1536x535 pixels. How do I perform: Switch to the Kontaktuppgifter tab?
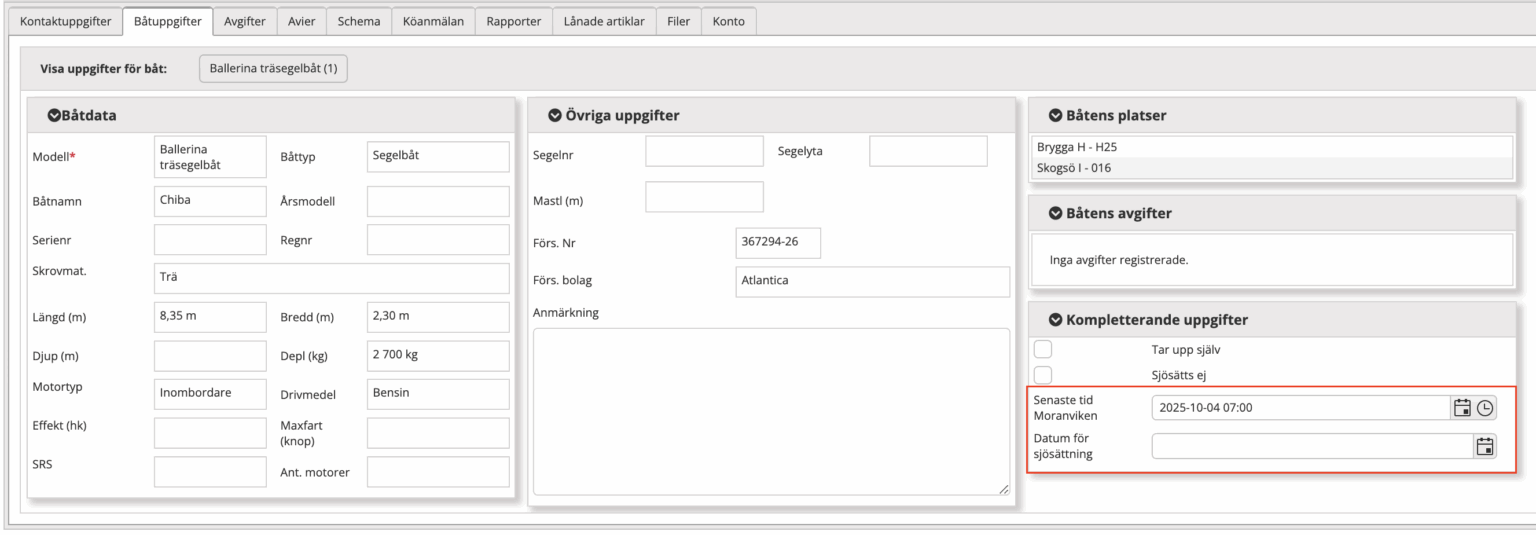coord(66,21)
